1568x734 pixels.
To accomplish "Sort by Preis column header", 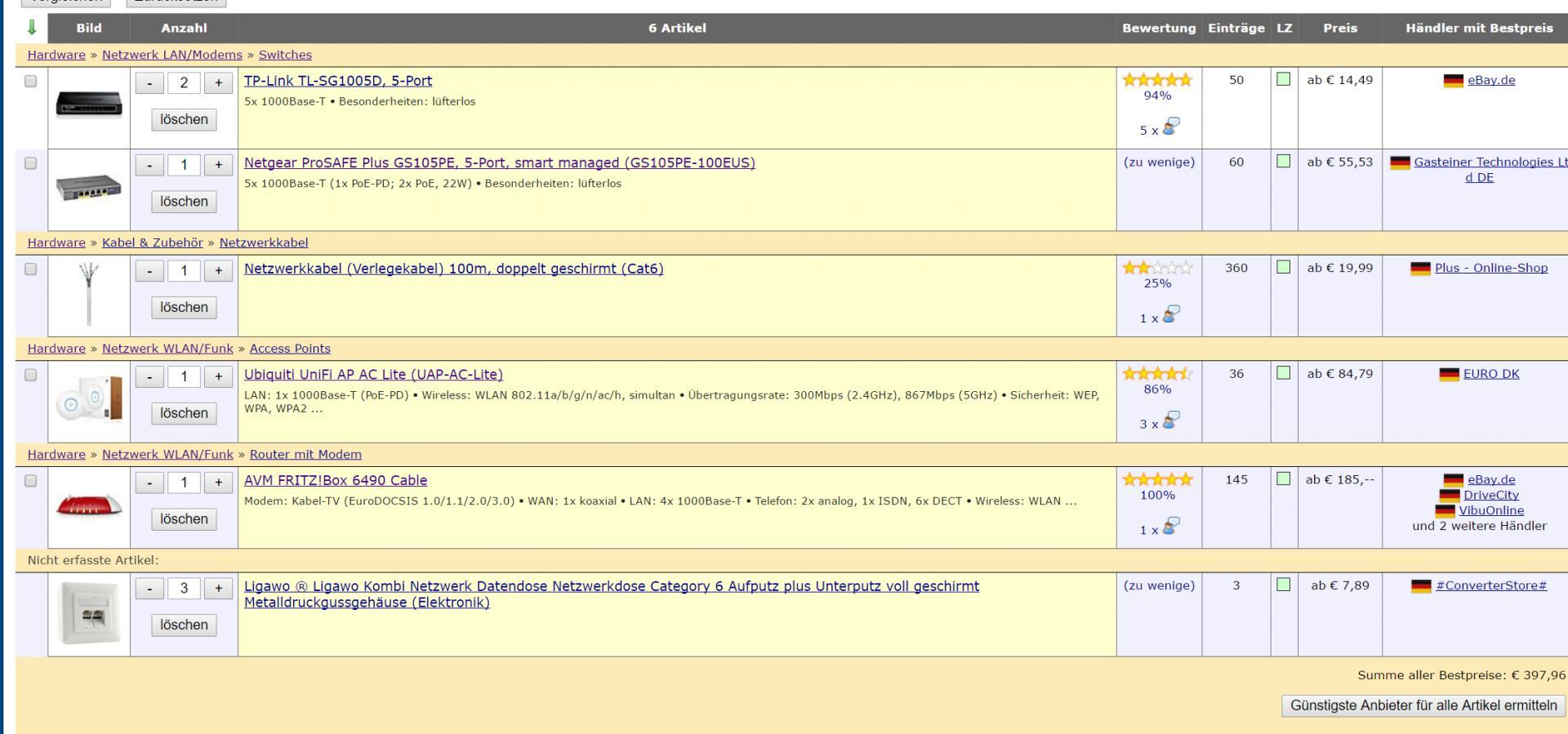I will click(1340, 28).
